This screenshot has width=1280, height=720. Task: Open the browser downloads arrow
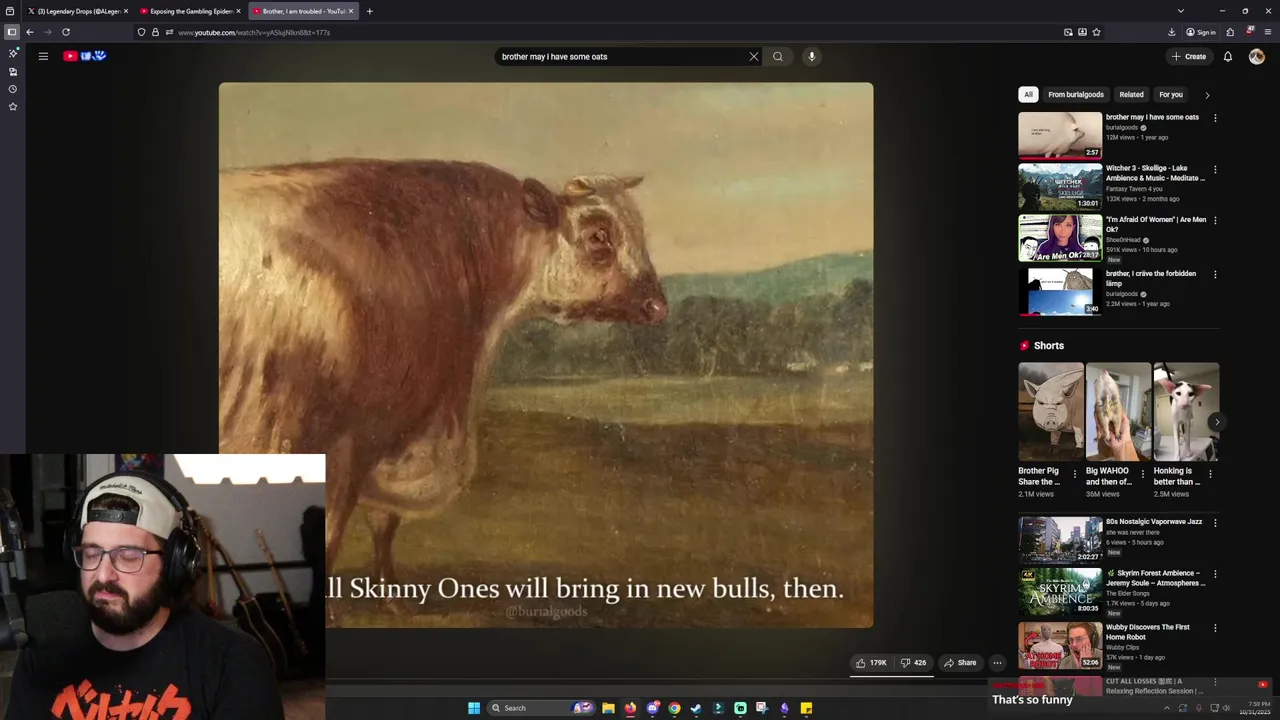[1171, 32]
